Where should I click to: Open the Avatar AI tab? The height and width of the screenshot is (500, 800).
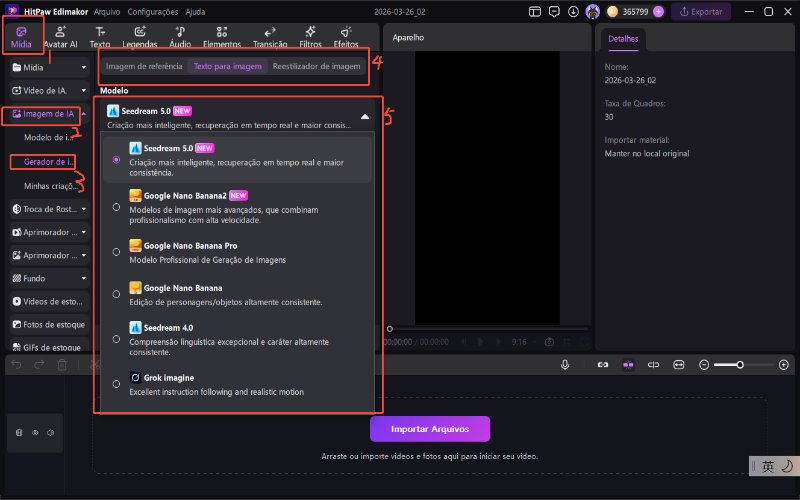[x=60, y=37]
